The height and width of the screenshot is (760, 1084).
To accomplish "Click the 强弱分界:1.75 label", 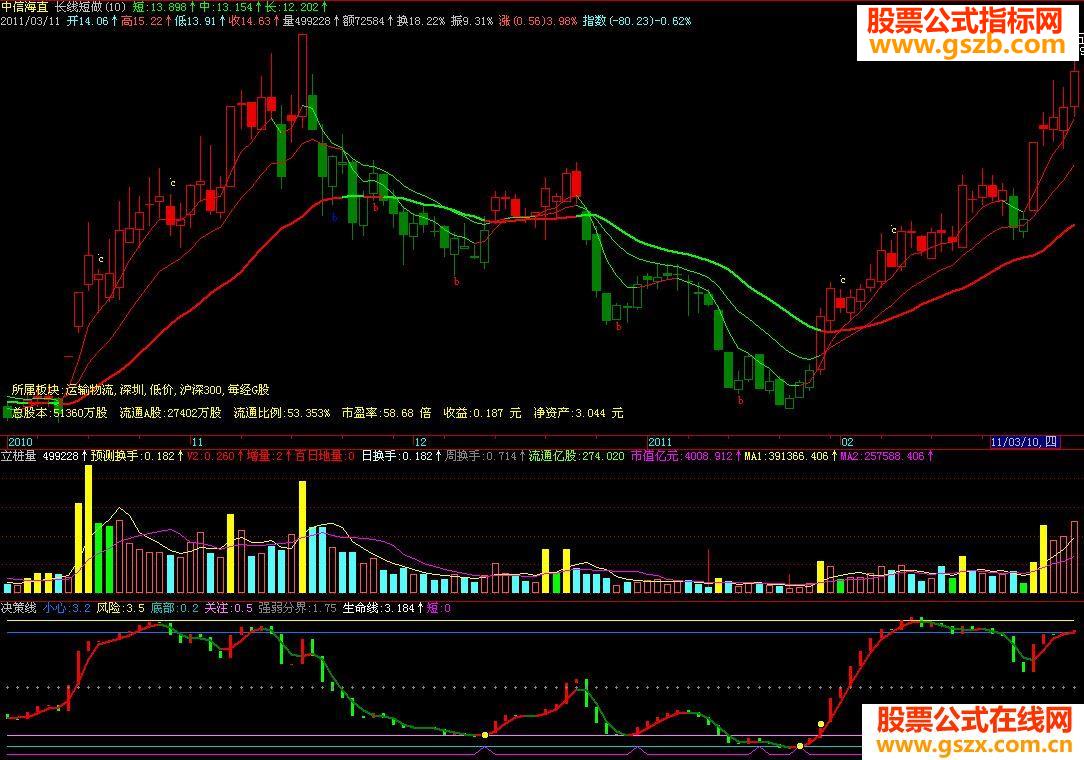I will (297, 609).
